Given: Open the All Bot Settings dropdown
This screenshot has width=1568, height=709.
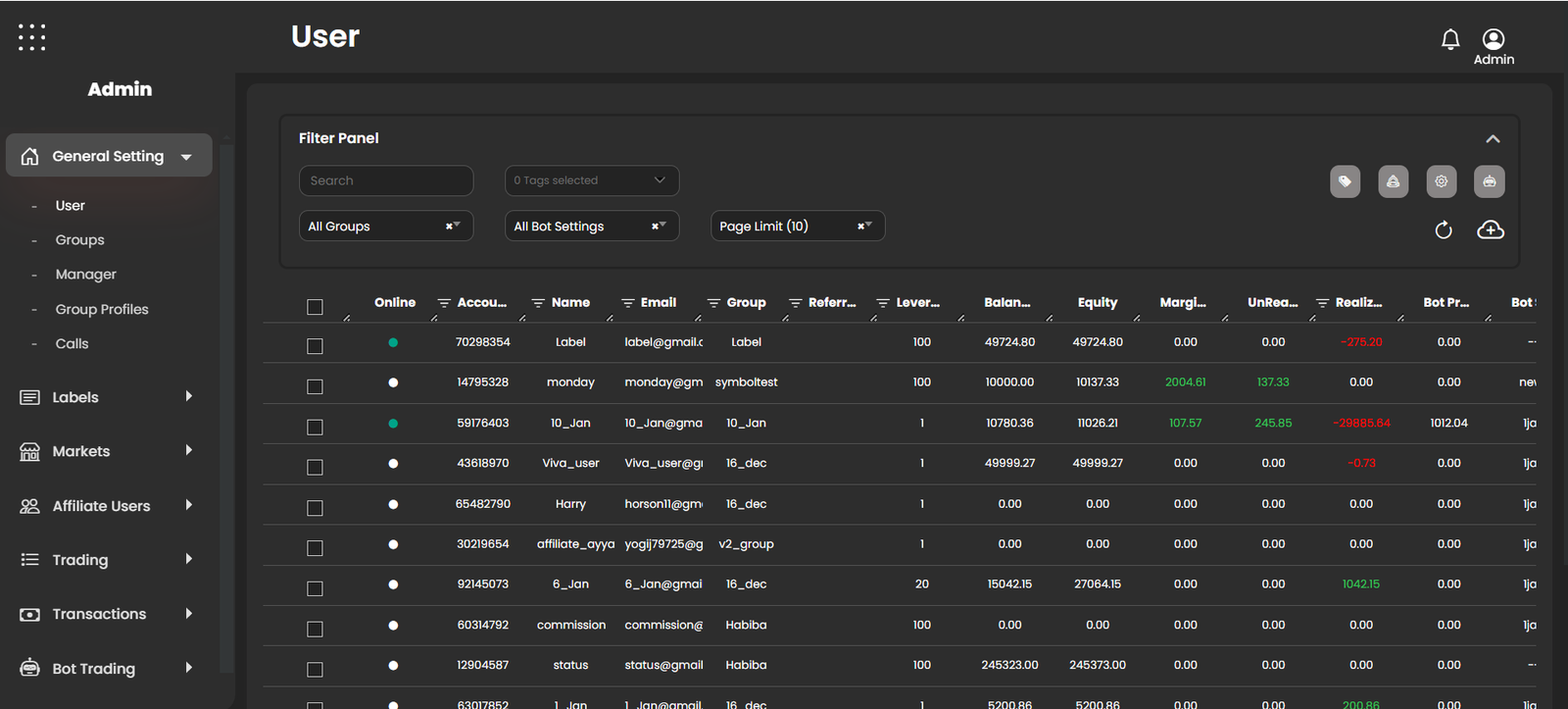Looking at the screenshot, I should pyautogui.click(x=592, y=227).
